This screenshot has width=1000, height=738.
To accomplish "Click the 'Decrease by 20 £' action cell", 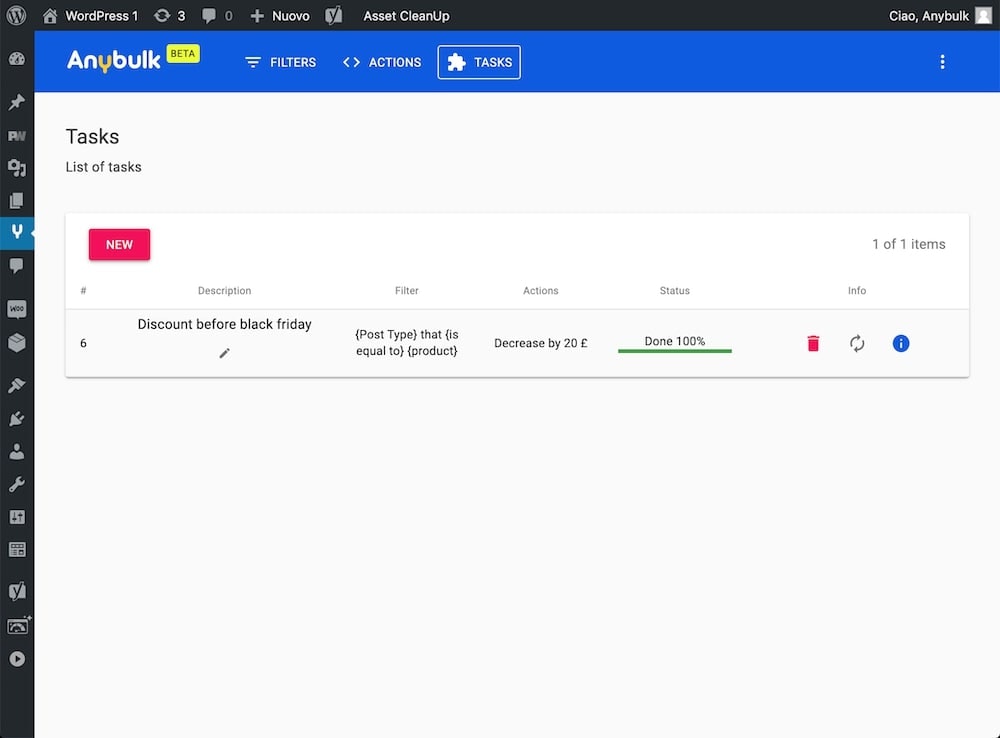I will pos(541,343).
